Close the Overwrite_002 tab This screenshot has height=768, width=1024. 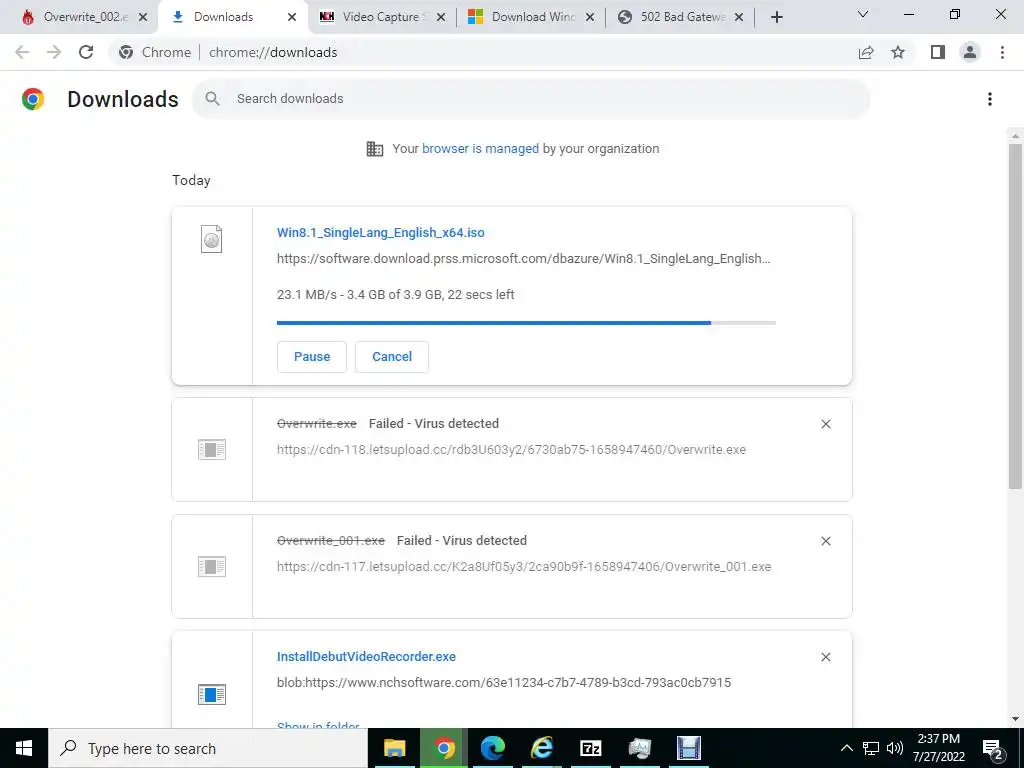tap(143, 17)
